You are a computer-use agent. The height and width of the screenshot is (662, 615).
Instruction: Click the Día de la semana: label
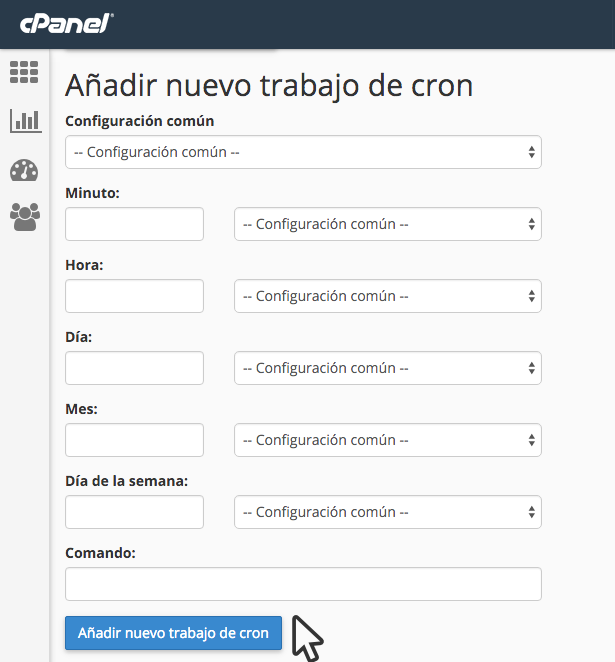(x=127, y=481)
